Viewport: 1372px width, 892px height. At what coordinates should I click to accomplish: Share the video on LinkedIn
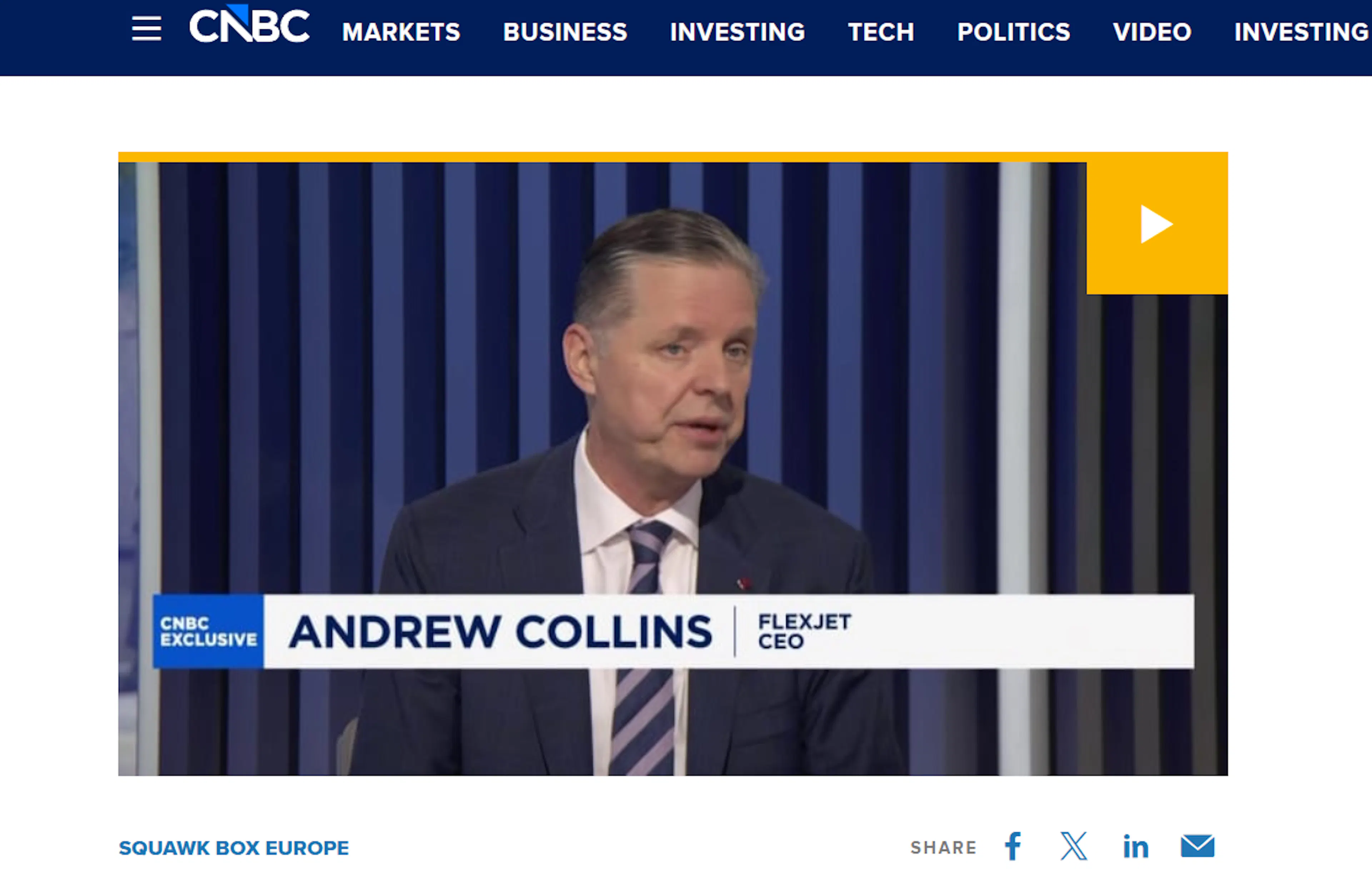(x=1135, y=847)
